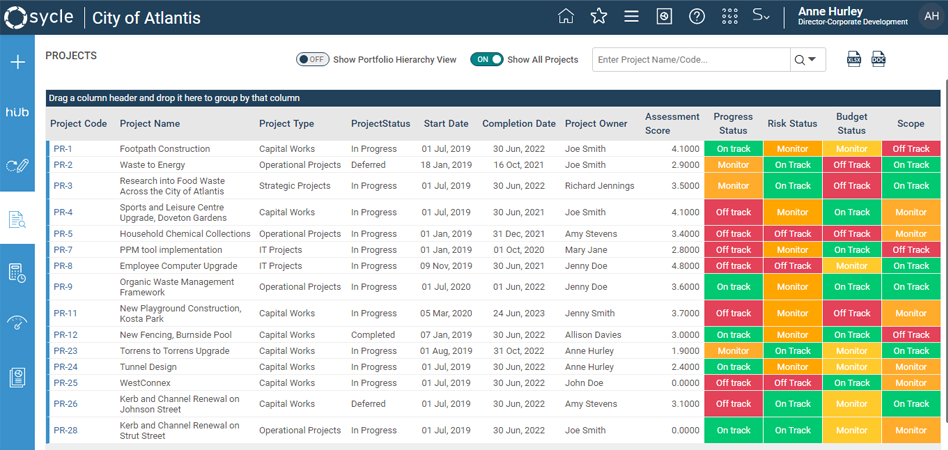The width and height of the screenshot is (948, 450).
Task: Expand the S dropdown in header
Action: [x=761, y=16]
